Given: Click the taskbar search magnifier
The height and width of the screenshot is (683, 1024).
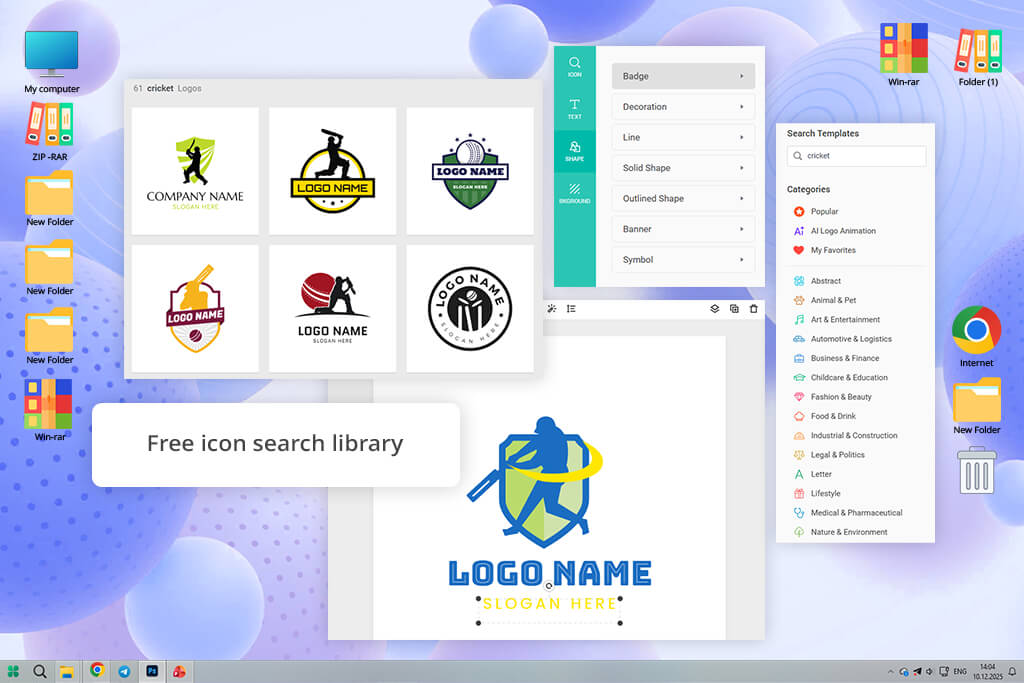Looking at the screenshot, I should pyautogui.click(x=40, y=671).
